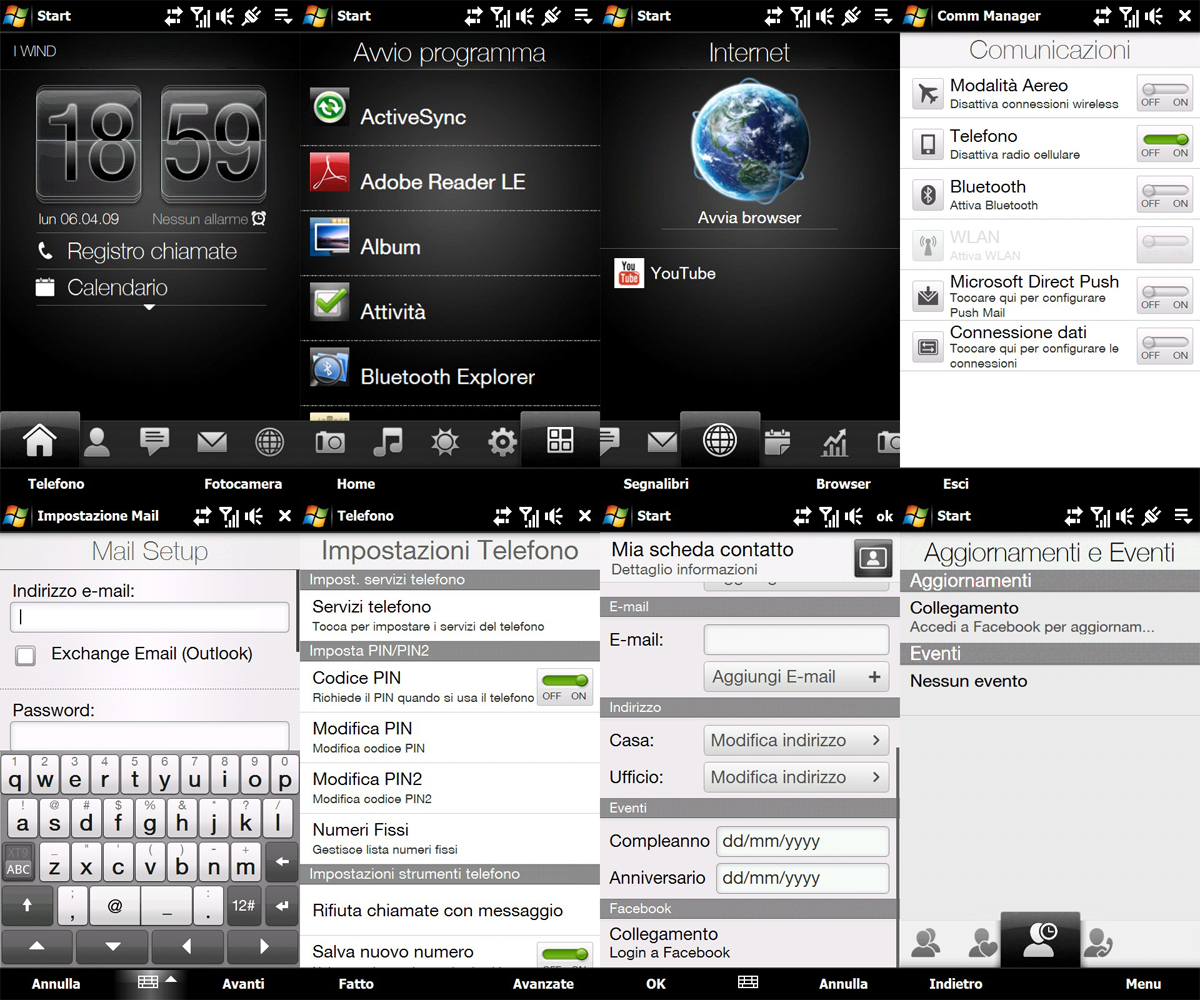Tap the YouTube icon

(x=629, y=274)
